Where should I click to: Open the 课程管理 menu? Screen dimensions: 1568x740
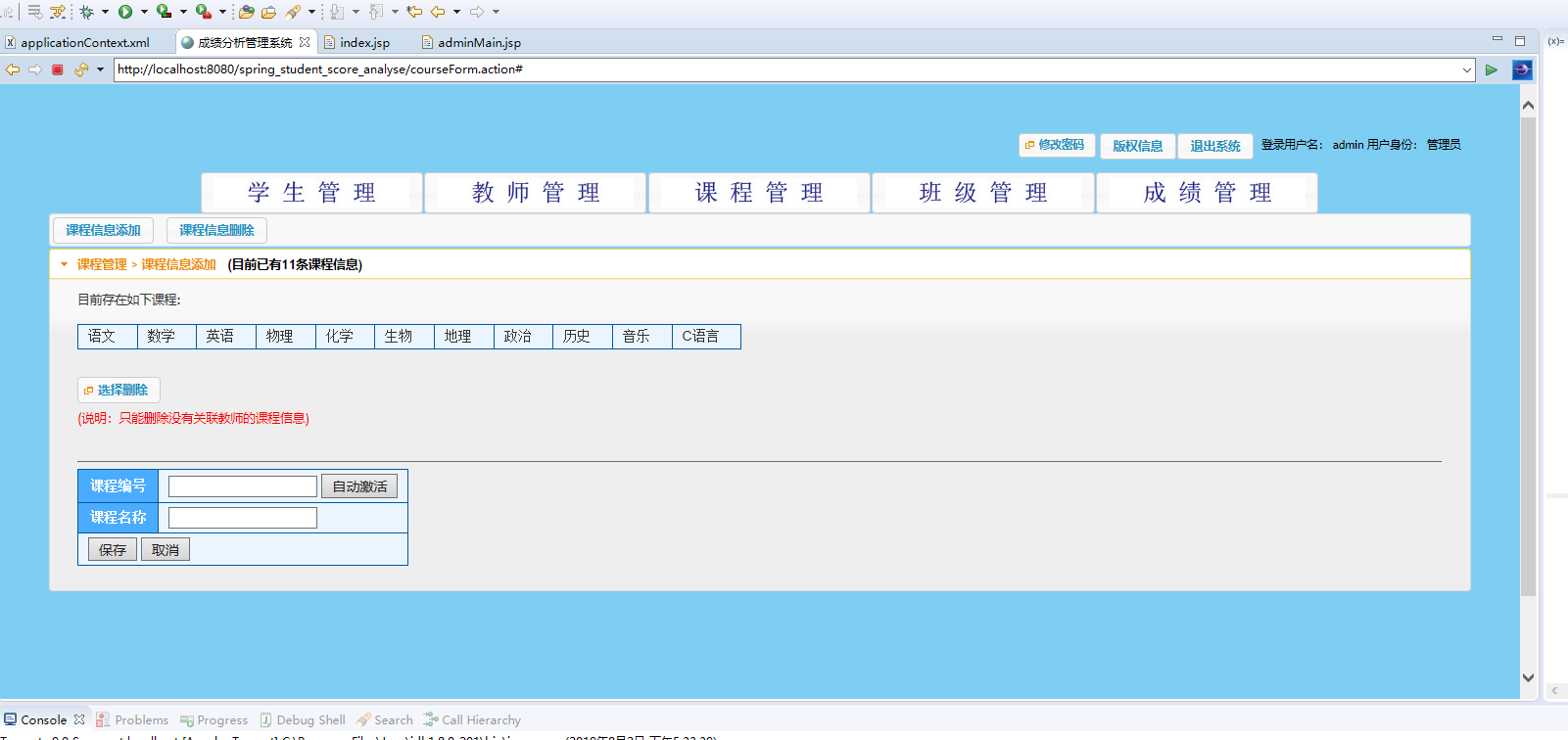759,193
